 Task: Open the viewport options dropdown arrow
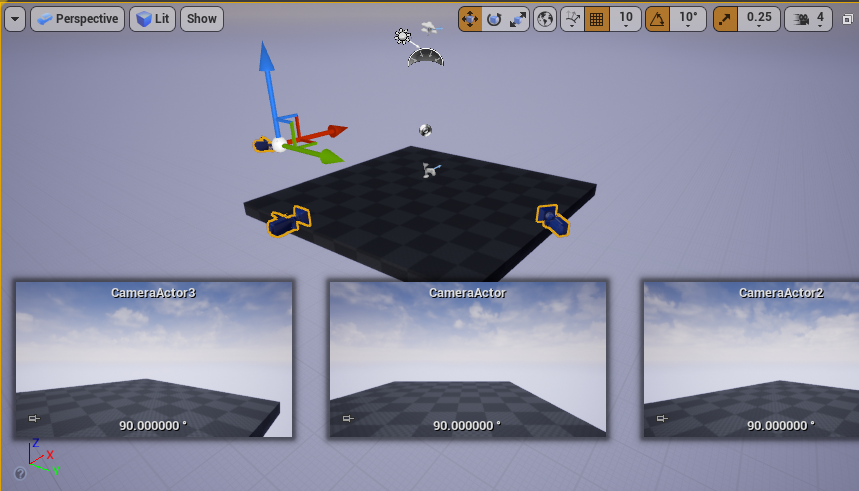[x=15, y=19]
